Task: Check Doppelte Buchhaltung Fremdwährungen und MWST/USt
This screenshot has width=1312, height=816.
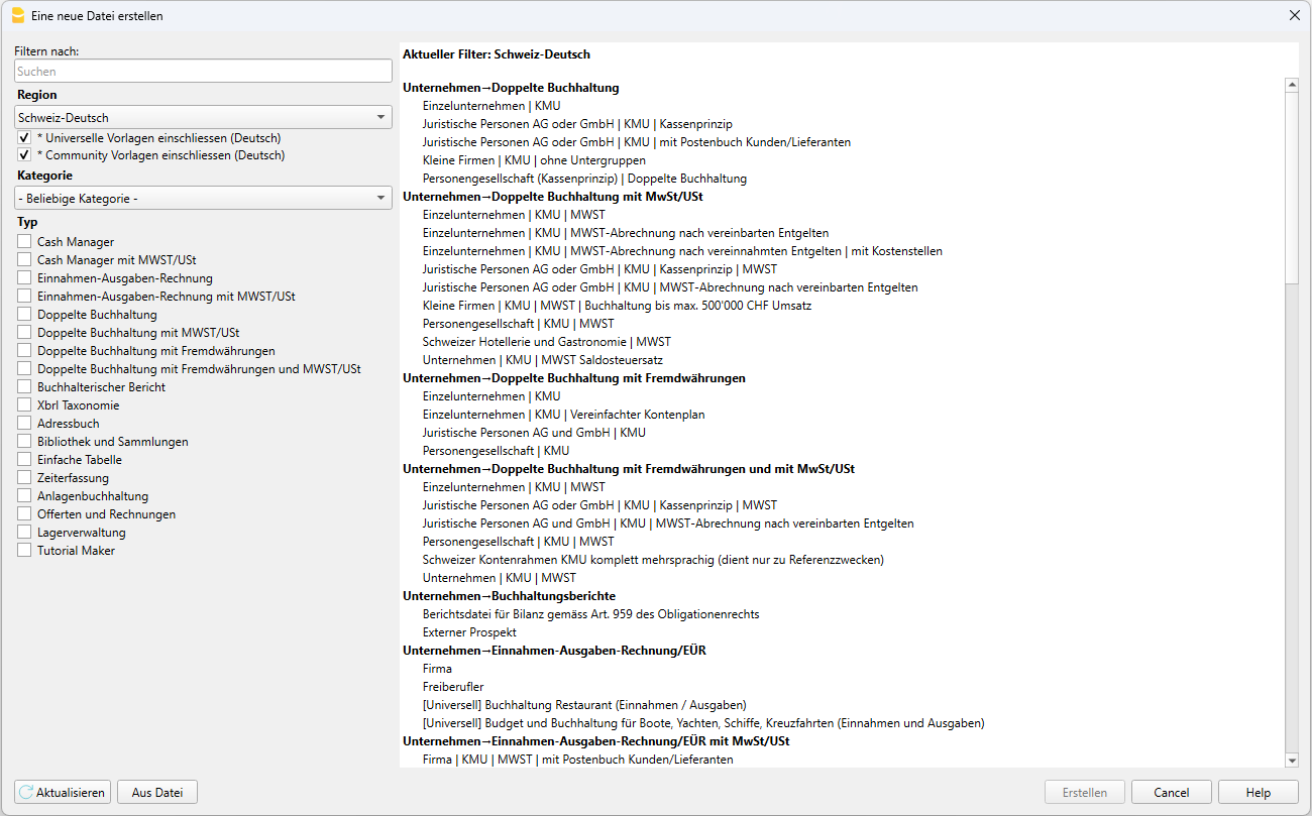Action: [24, 369]
